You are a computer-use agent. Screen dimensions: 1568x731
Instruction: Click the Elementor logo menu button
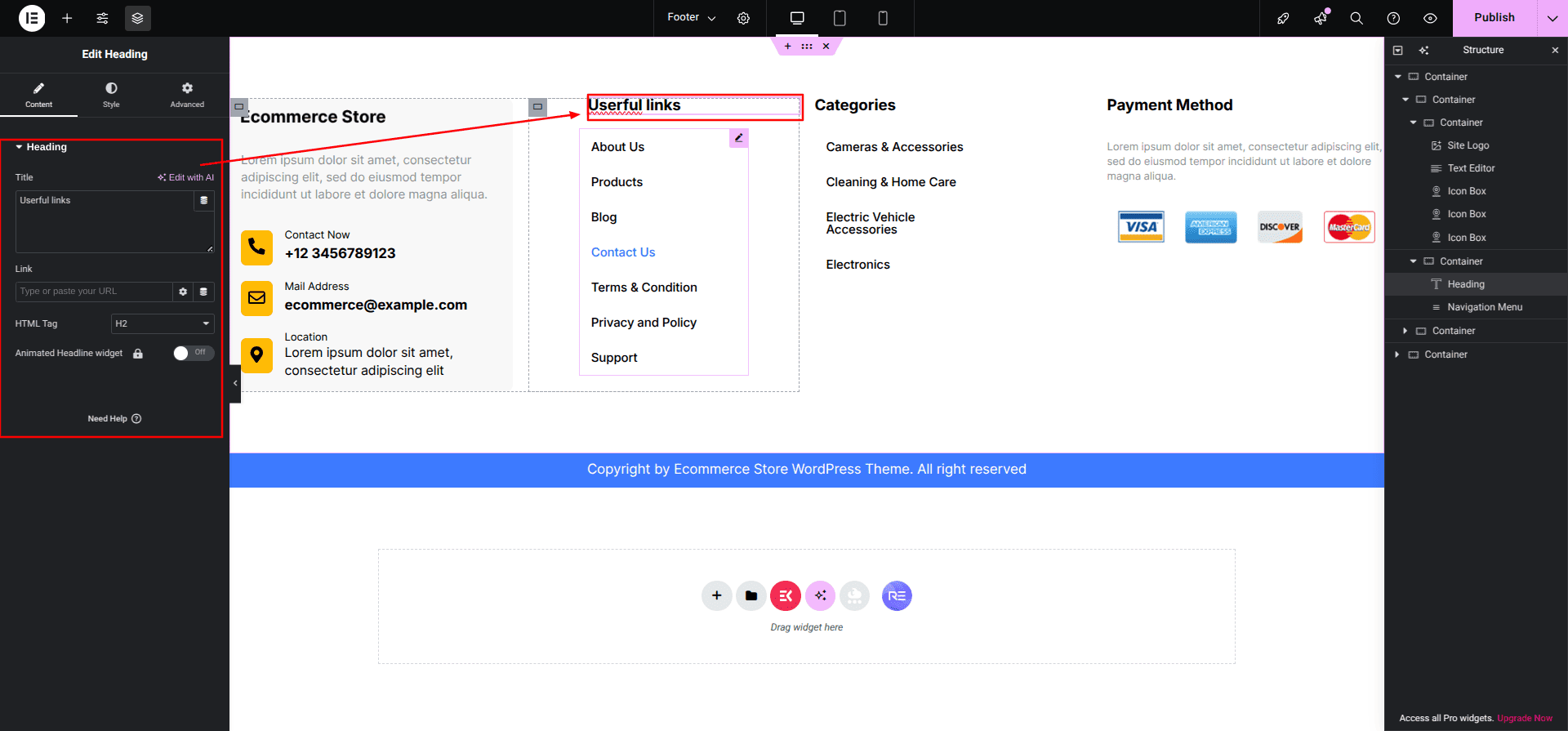(x=32, y=18)
